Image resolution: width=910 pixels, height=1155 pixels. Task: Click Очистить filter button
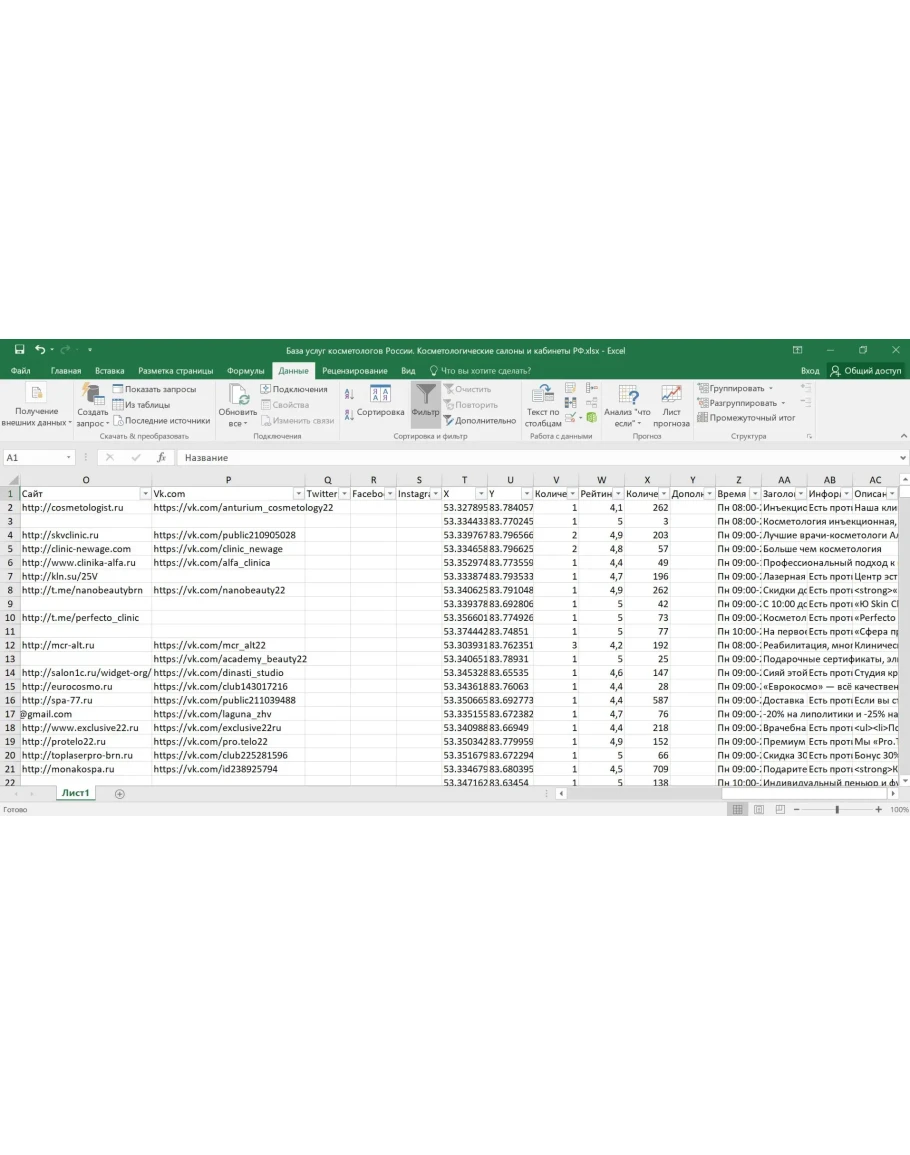tap(467, 389)
